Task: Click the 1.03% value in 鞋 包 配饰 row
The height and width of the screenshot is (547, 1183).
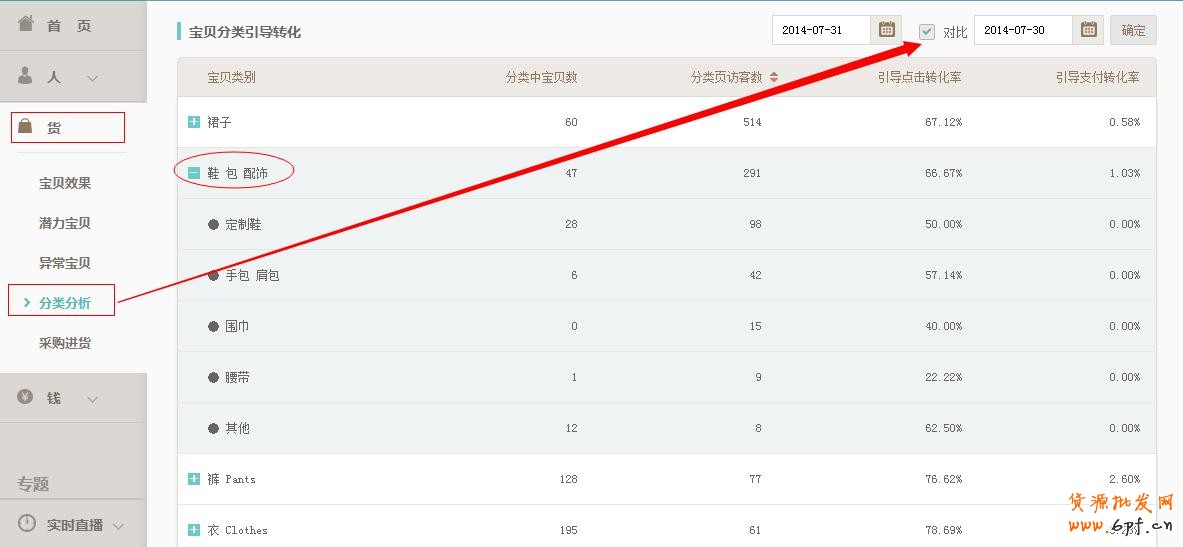Action: point(1124,174)
